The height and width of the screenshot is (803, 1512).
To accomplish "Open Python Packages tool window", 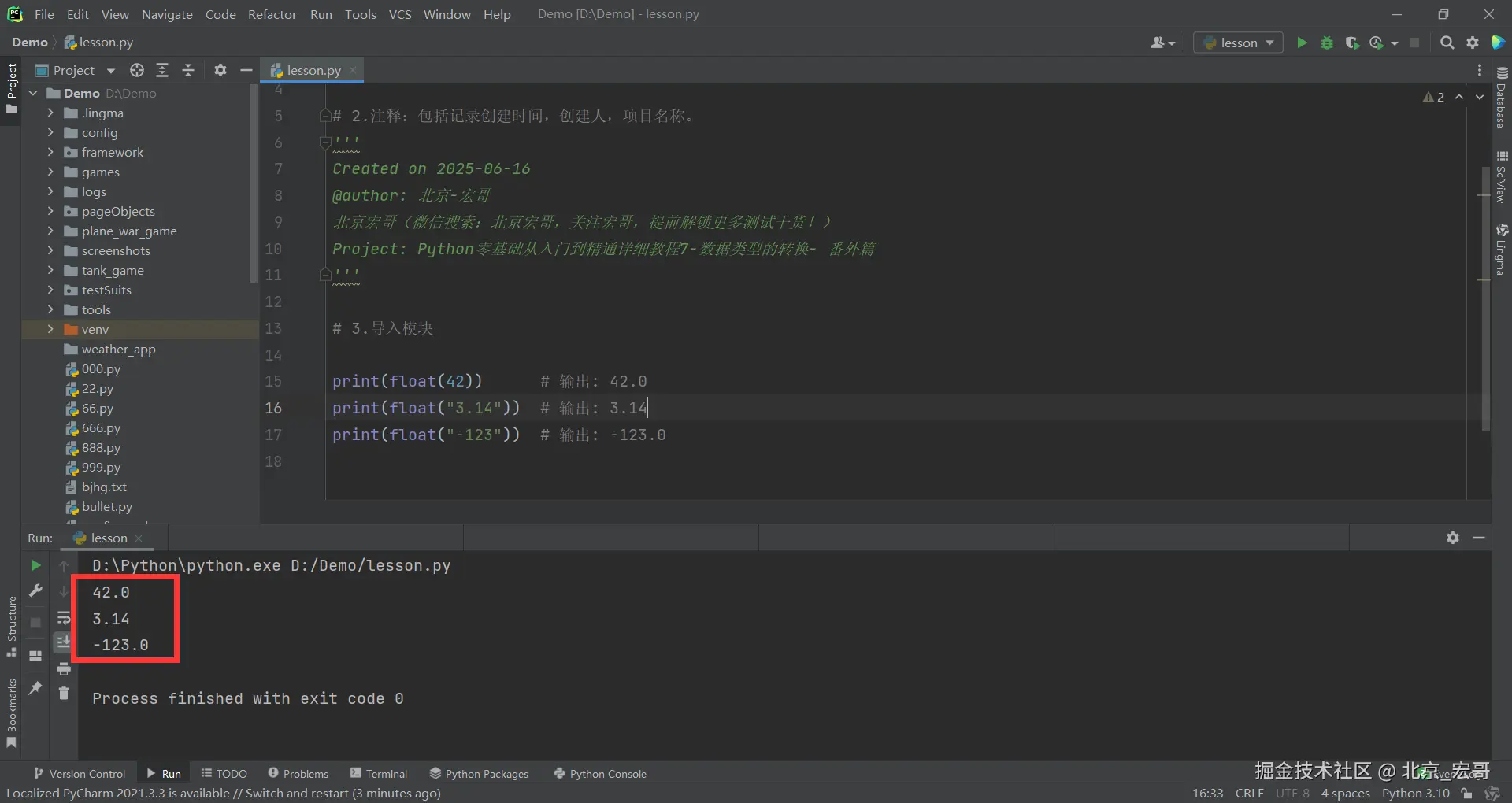I will [479, 774].
